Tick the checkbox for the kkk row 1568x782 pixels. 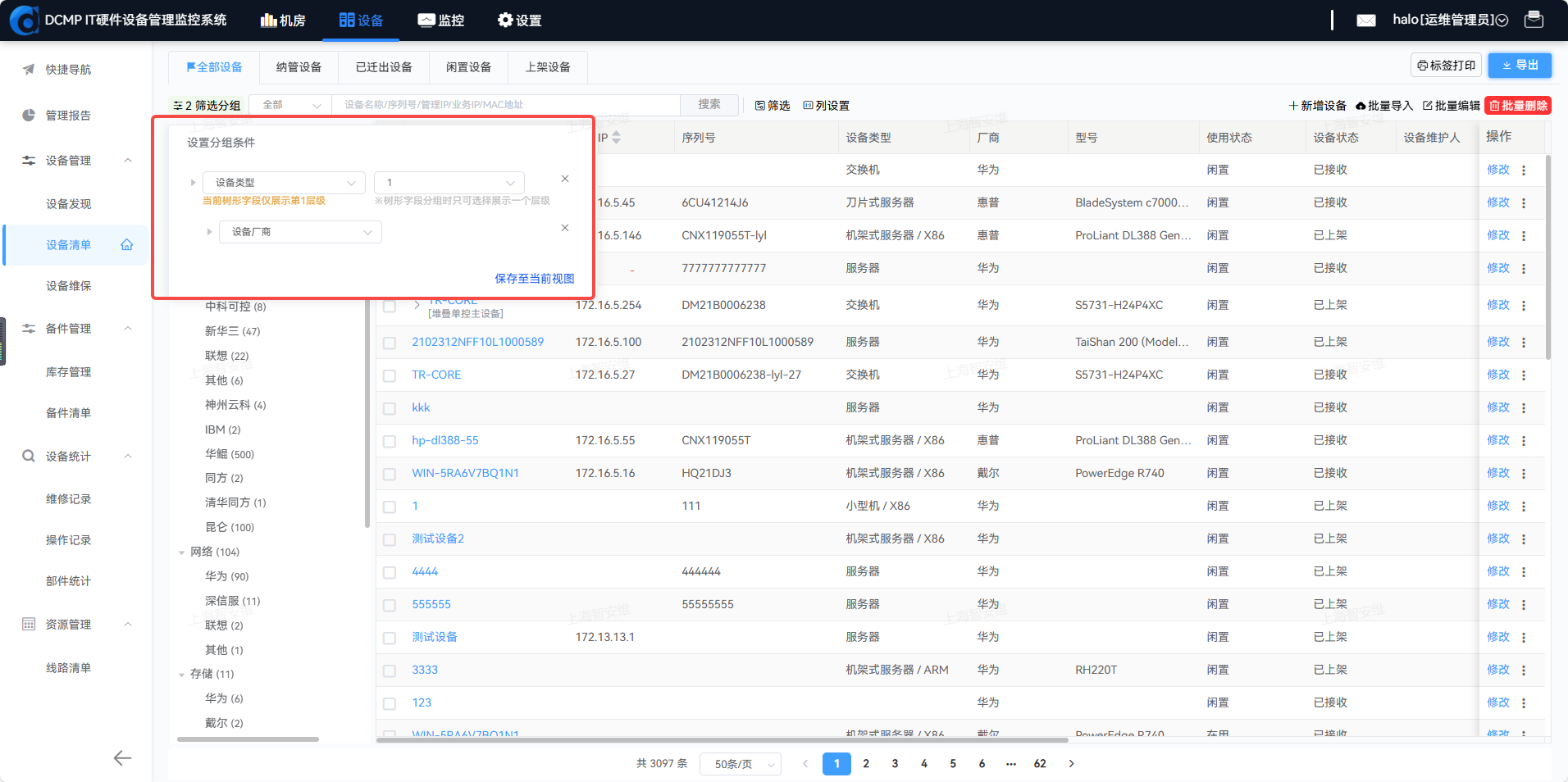pyautogui.click(x=390, y=408)
